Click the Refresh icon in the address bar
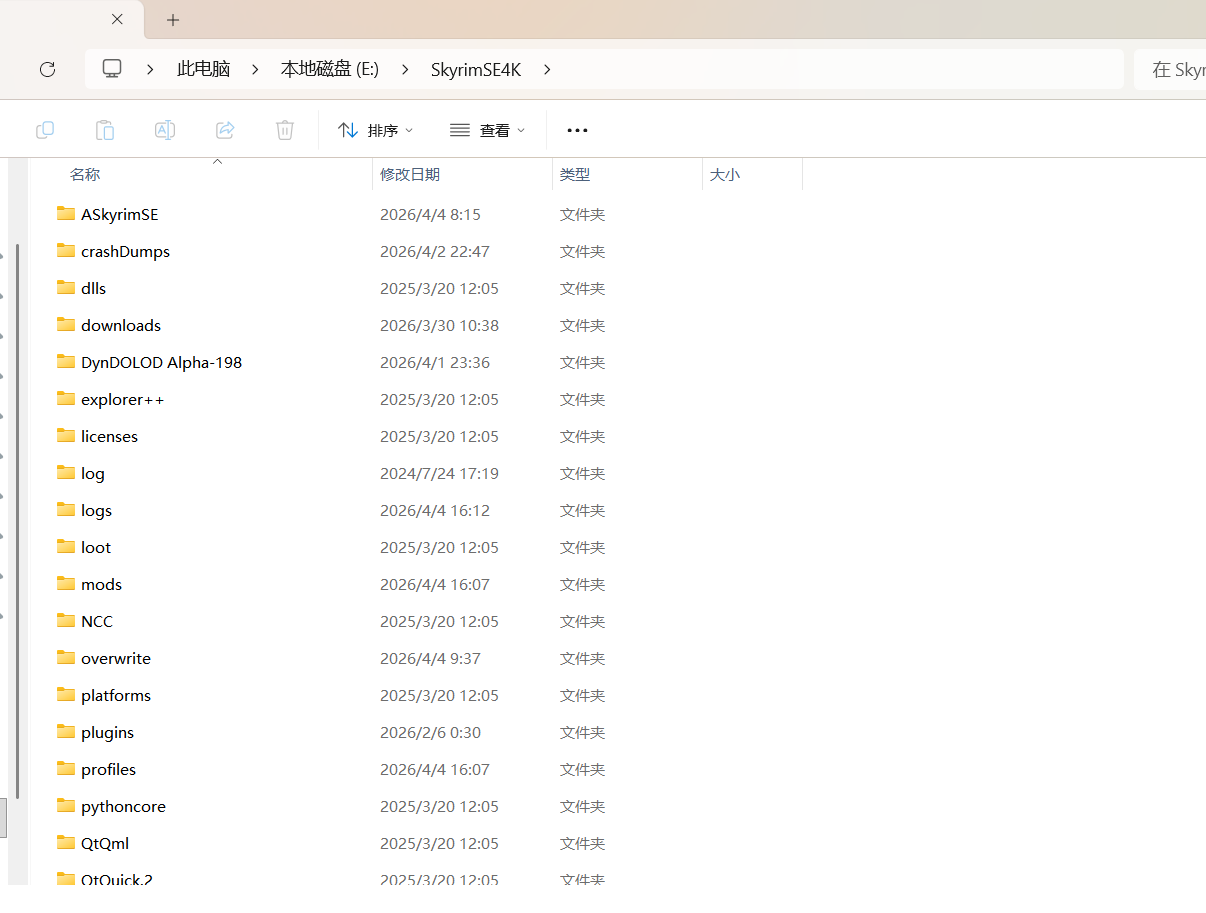Image resolution: width=1206 pixels, height=913 pixels. point(47,69)
